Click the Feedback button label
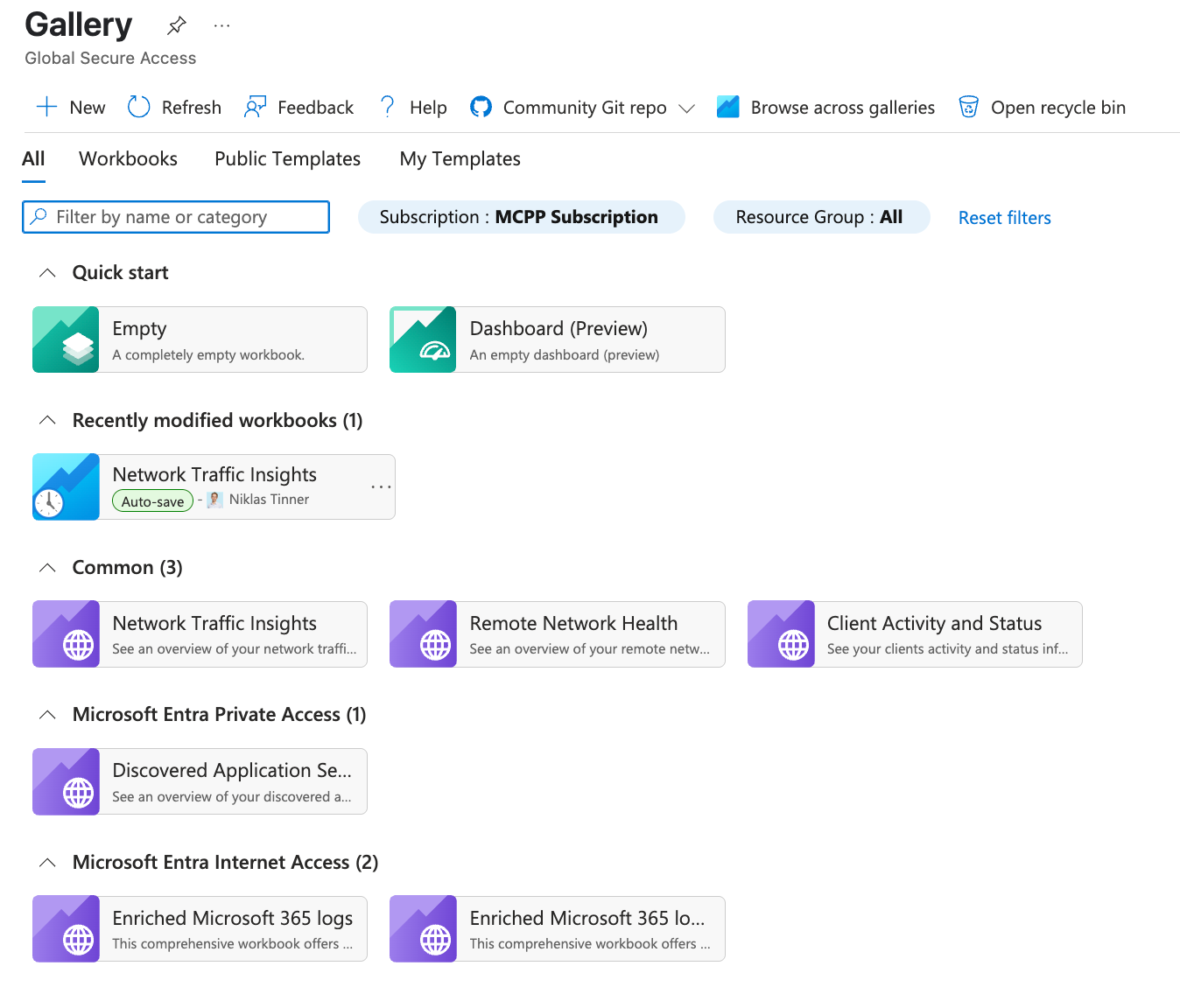The height and width of the screenshot is (1008, 1180). (315, 108)
